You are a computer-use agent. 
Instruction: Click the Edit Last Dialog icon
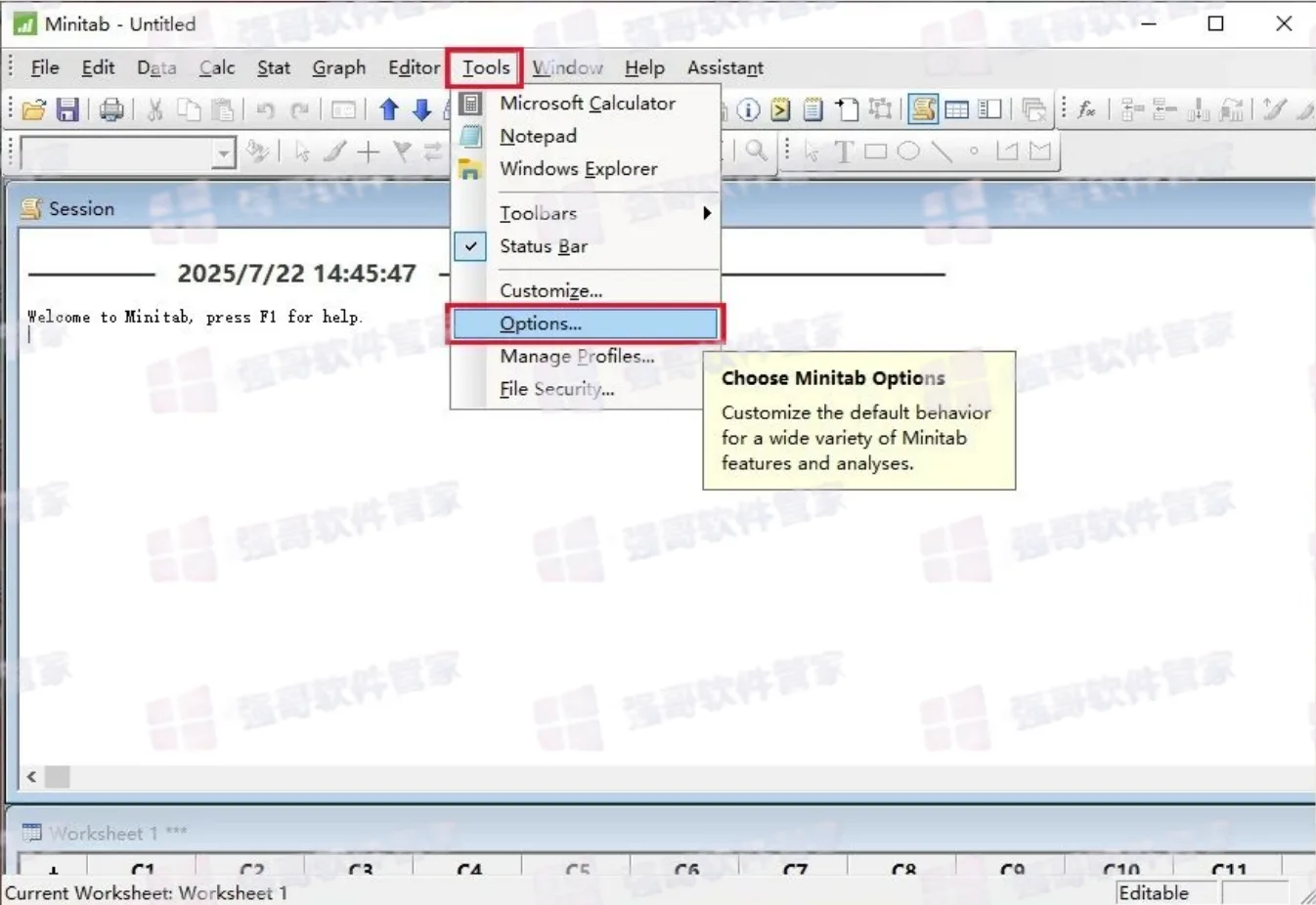pyautogui.click(x=343, y=109)
